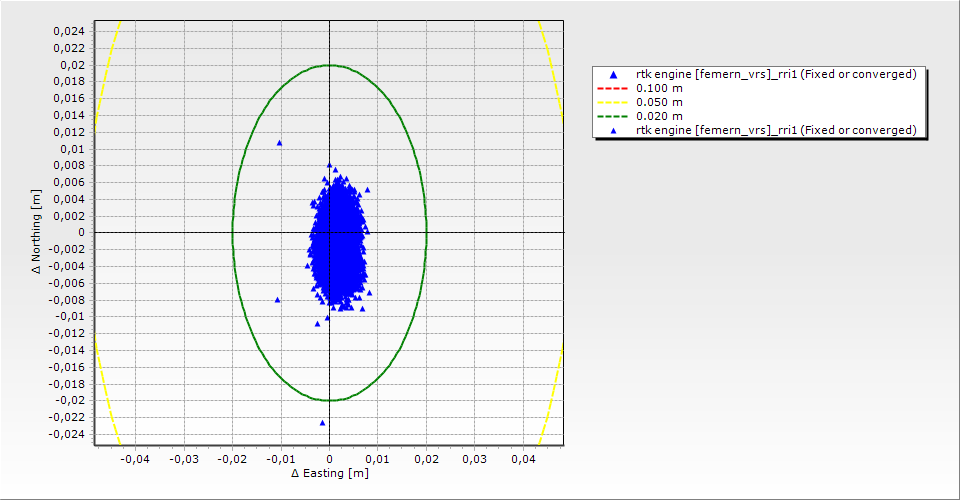Click the left outlier point near -0,008 Northing
The width and height of the screenshot is (960, 500).
point(278,299)
